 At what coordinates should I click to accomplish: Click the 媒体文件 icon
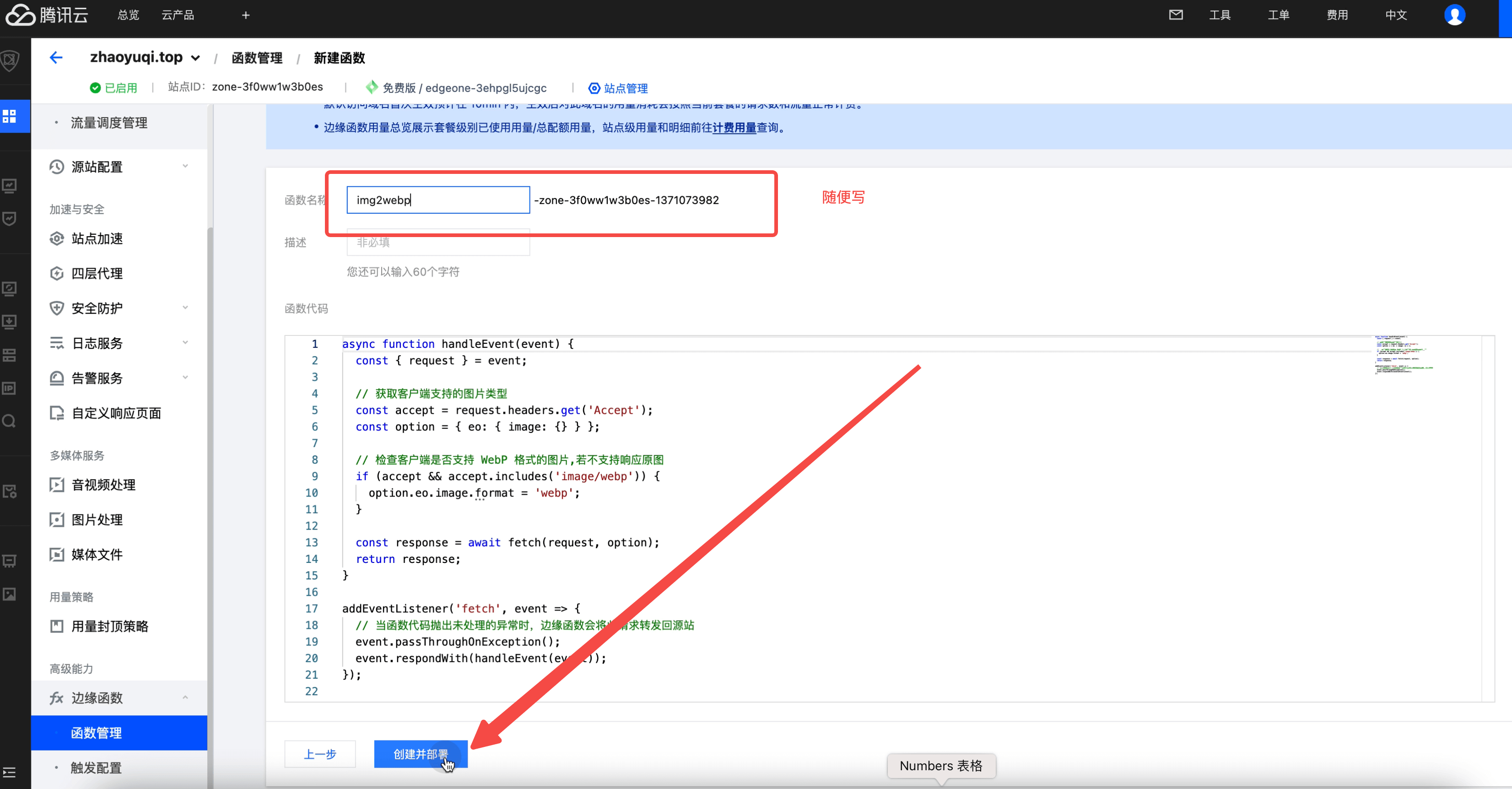(56, 555)
